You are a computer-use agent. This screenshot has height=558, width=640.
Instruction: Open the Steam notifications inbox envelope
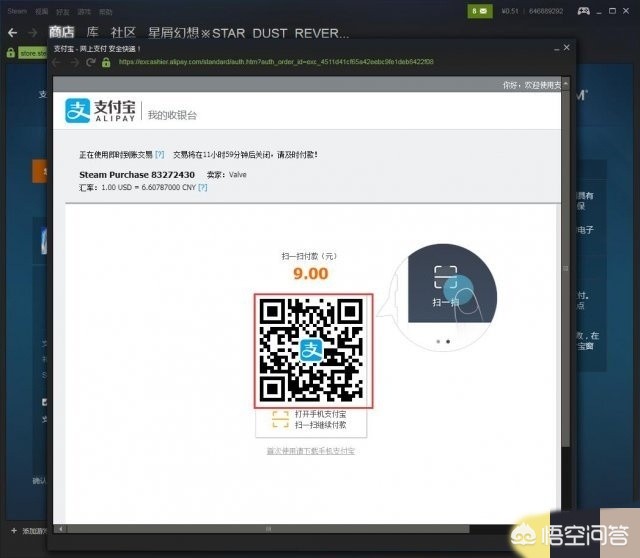click(x=480, y=11)
